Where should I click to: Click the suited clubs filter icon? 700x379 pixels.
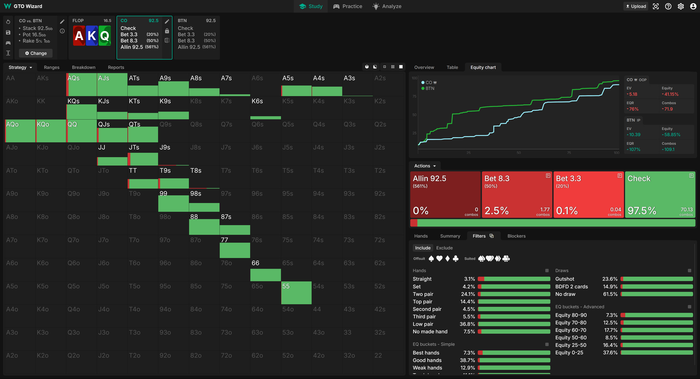click(x=506, y=258)
